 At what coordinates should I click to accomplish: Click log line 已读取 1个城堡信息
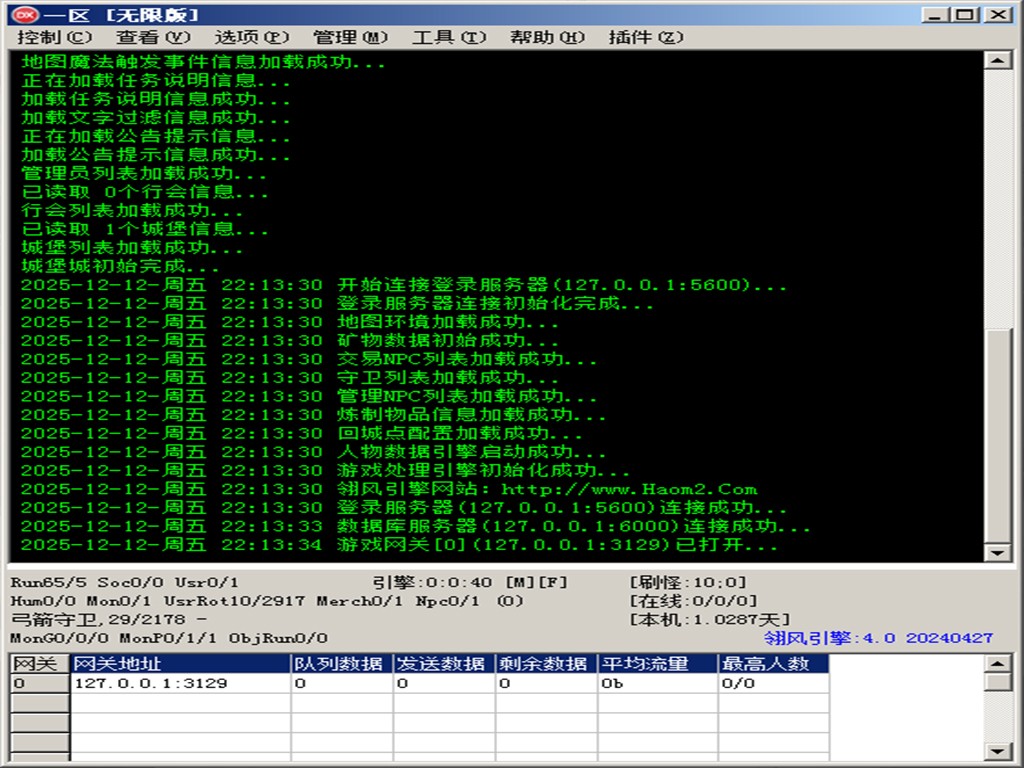[144, 229]
